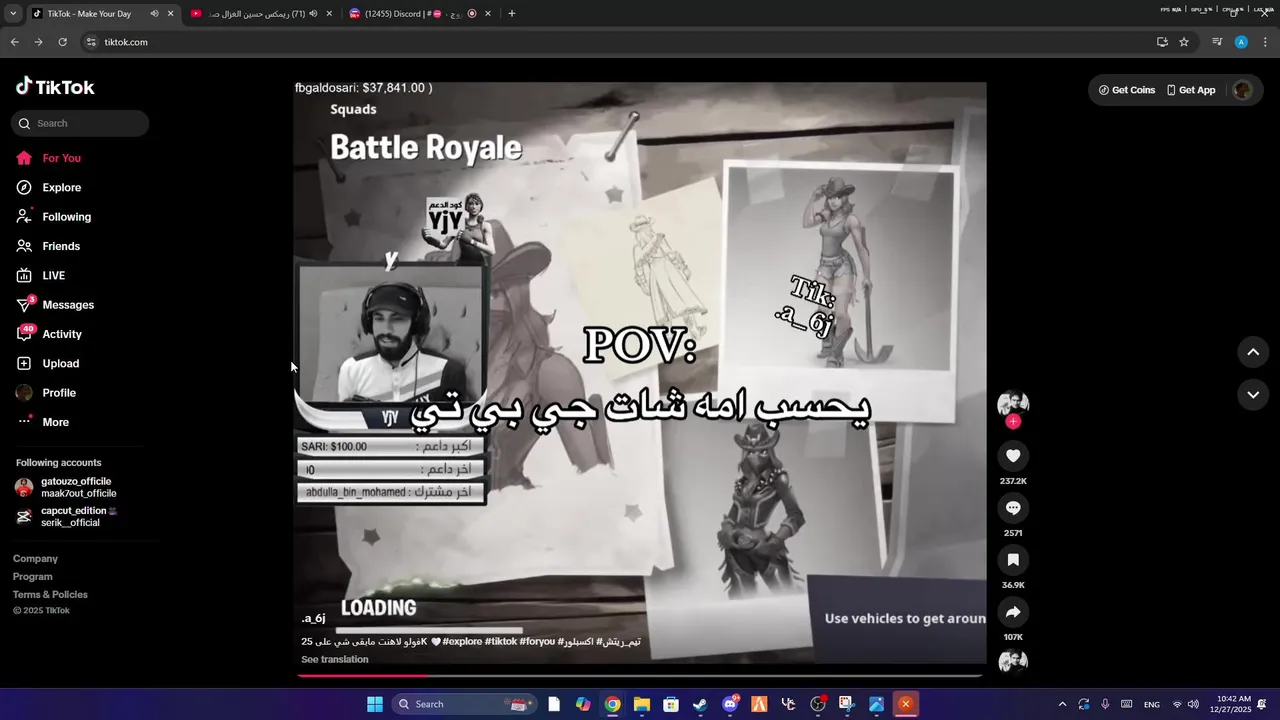1280x720 pixels.
Task: Go to previous video with up chevron
Action: coord(1253,352)
